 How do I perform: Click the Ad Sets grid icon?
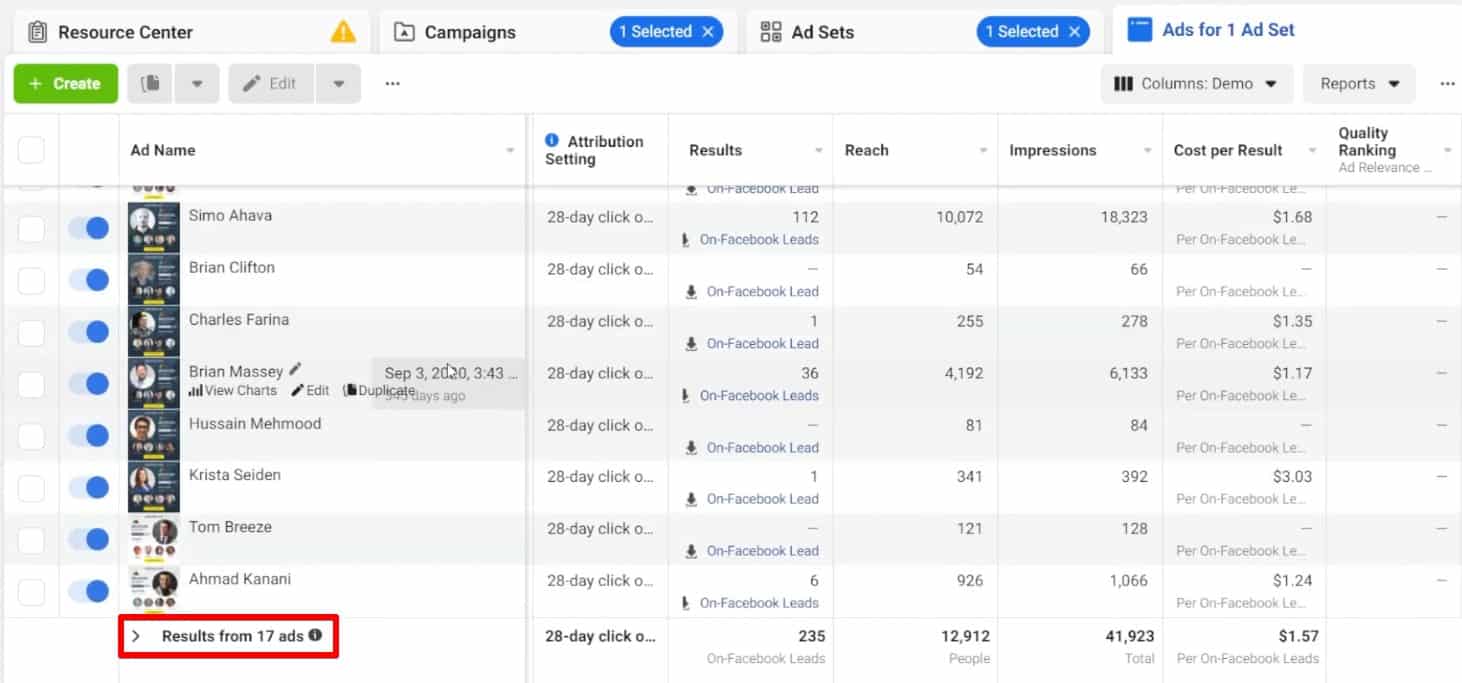click(x=770, y=31)
